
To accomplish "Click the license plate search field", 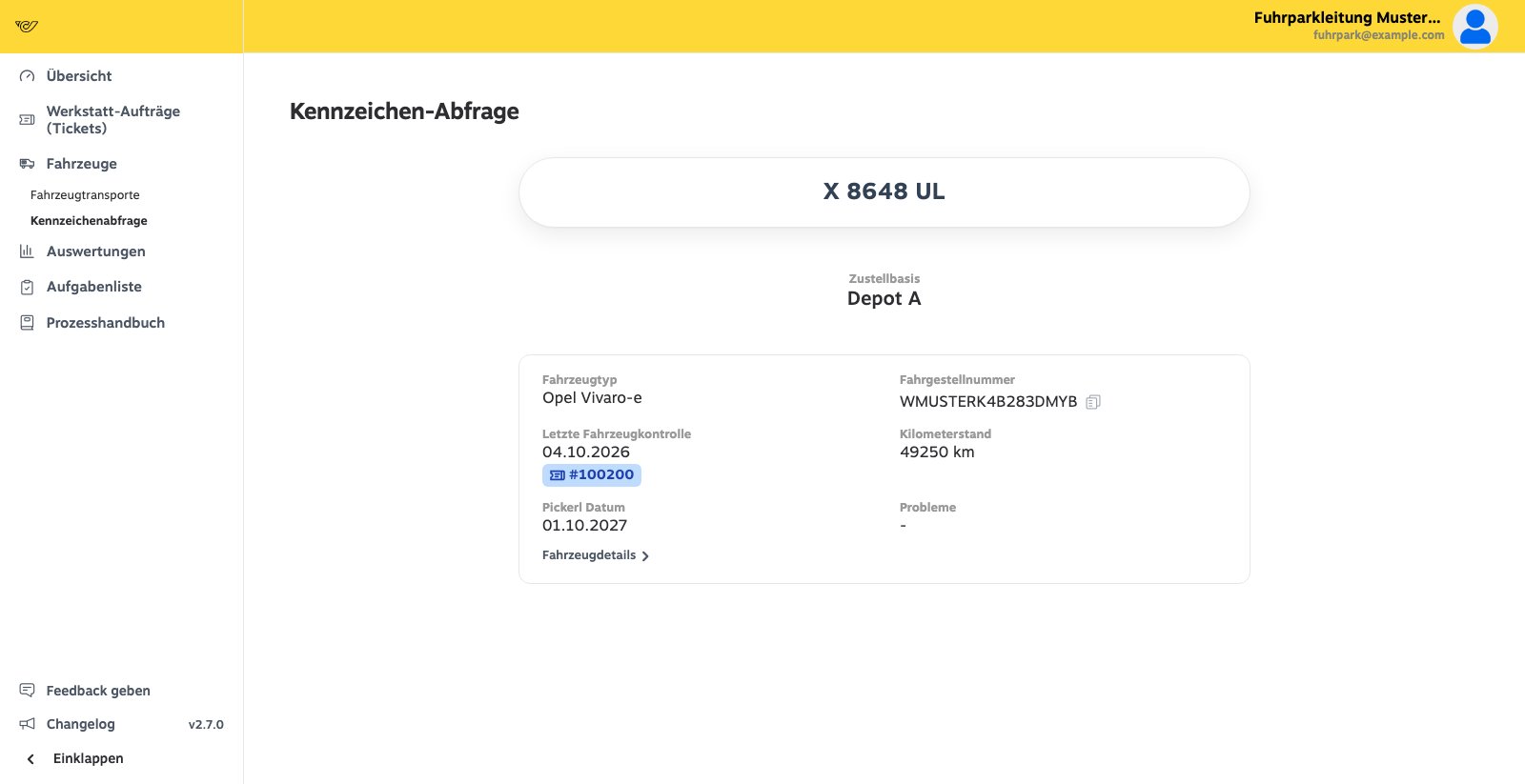I will [884, 192].
